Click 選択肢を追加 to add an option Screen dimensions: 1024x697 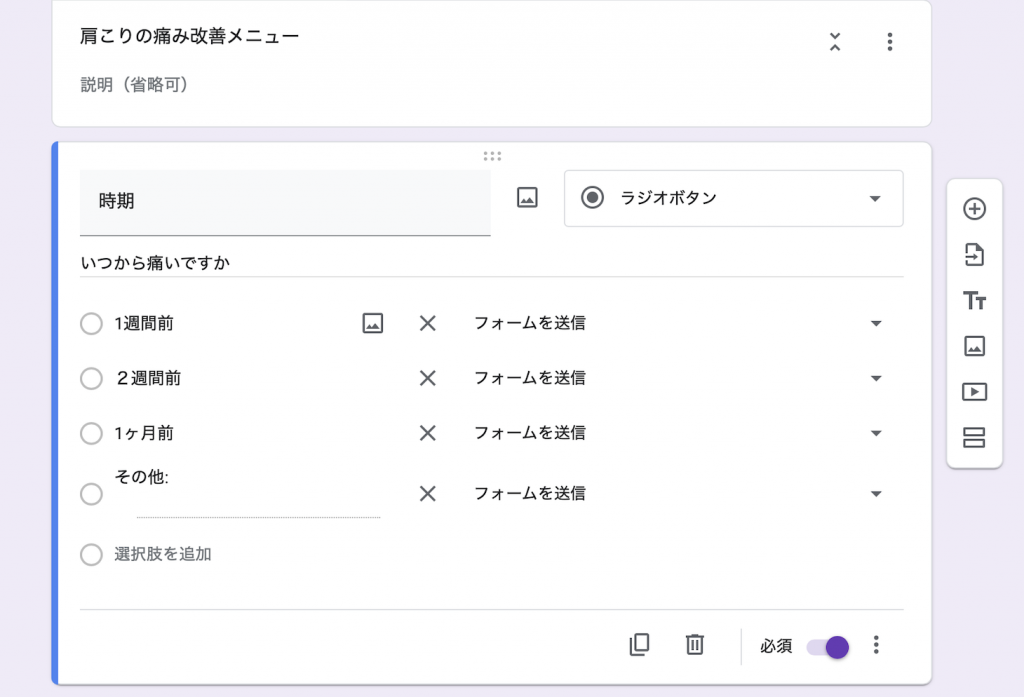pos(162,554)
